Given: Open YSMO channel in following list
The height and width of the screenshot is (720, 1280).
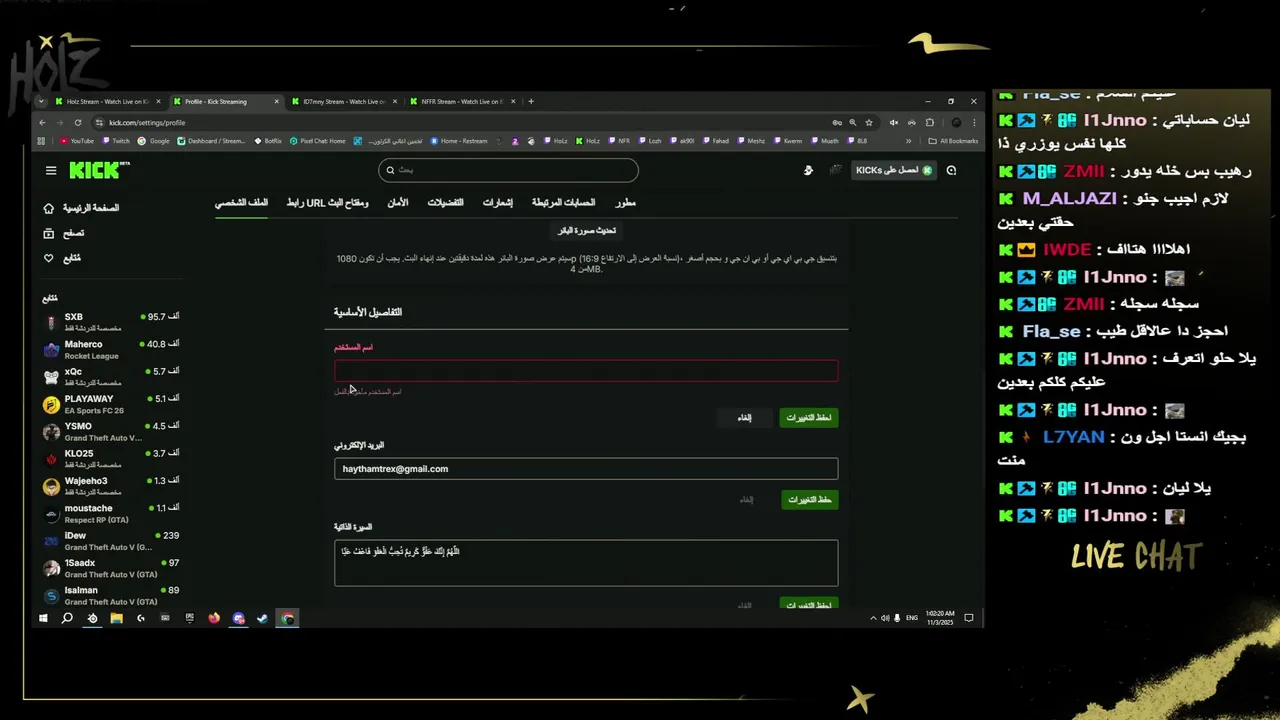Looking at the screenshot, I should coord(111,431).
